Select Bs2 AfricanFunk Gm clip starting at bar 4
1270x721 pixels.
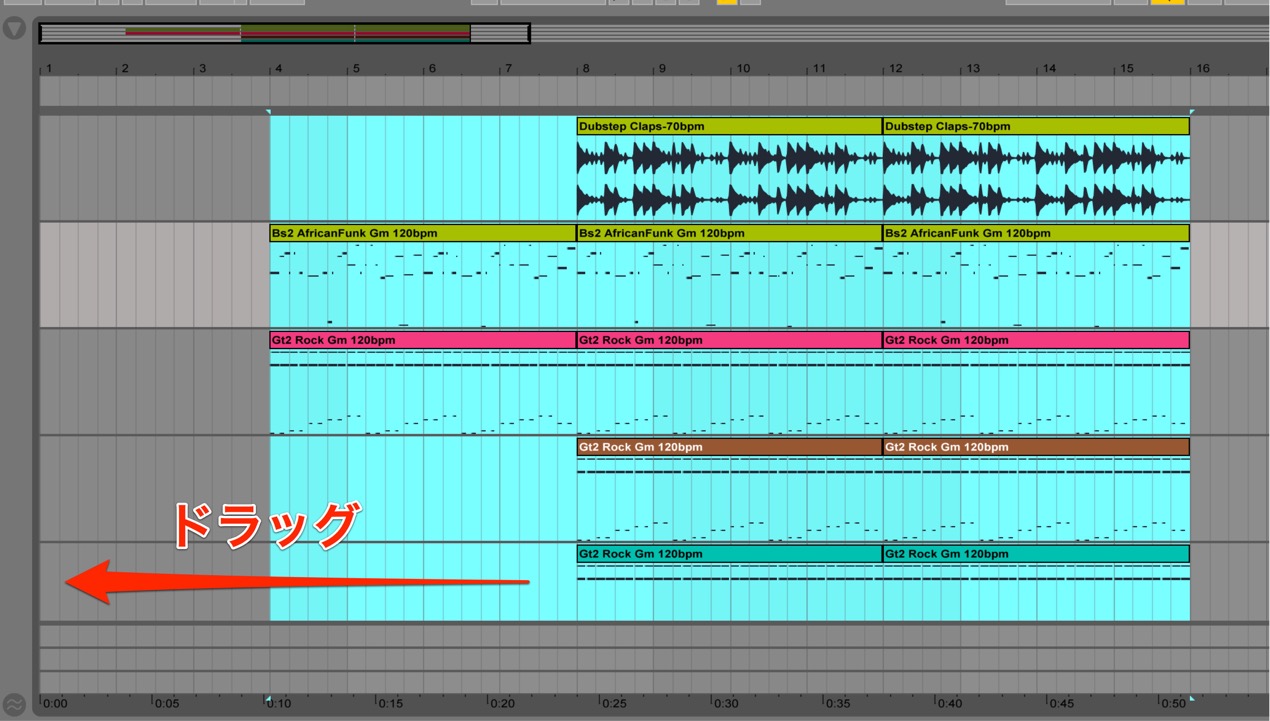[423, 233]
